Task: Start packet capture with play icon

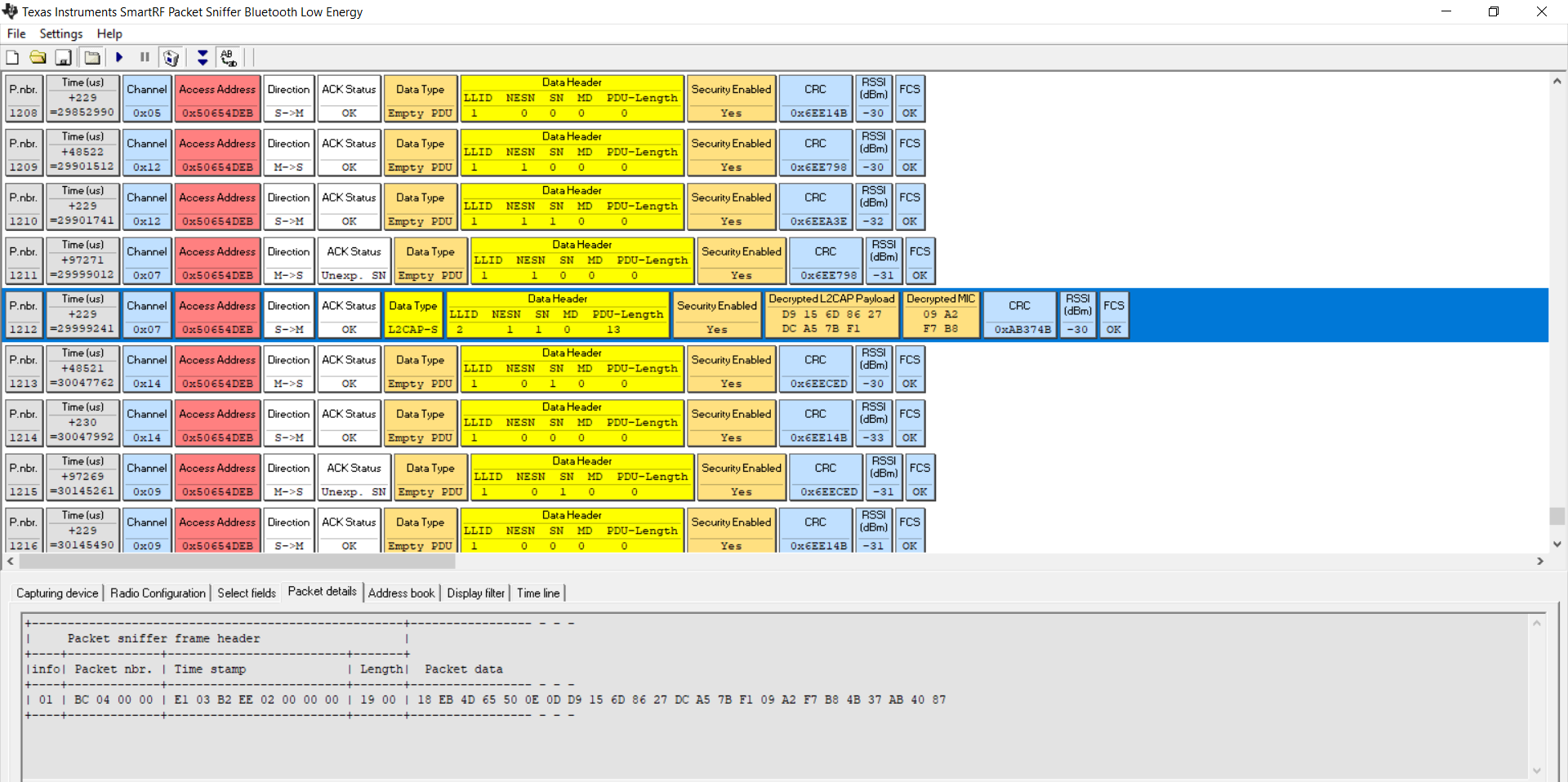Action: coord(119,57)
